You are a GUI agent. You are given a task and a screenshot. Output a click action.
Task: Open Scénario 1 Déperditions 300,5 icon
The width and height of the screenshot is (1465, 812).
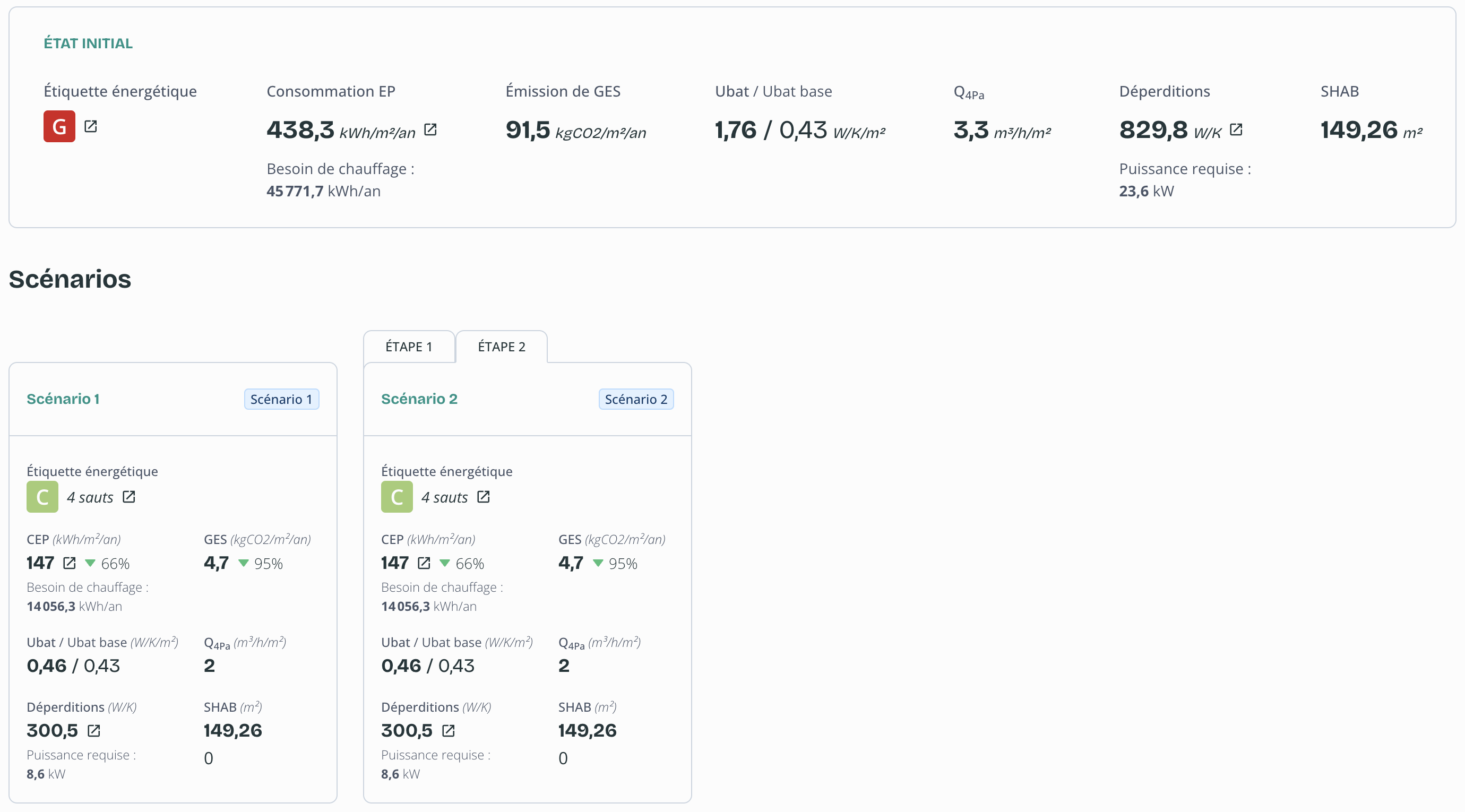(x=94, y=731)
